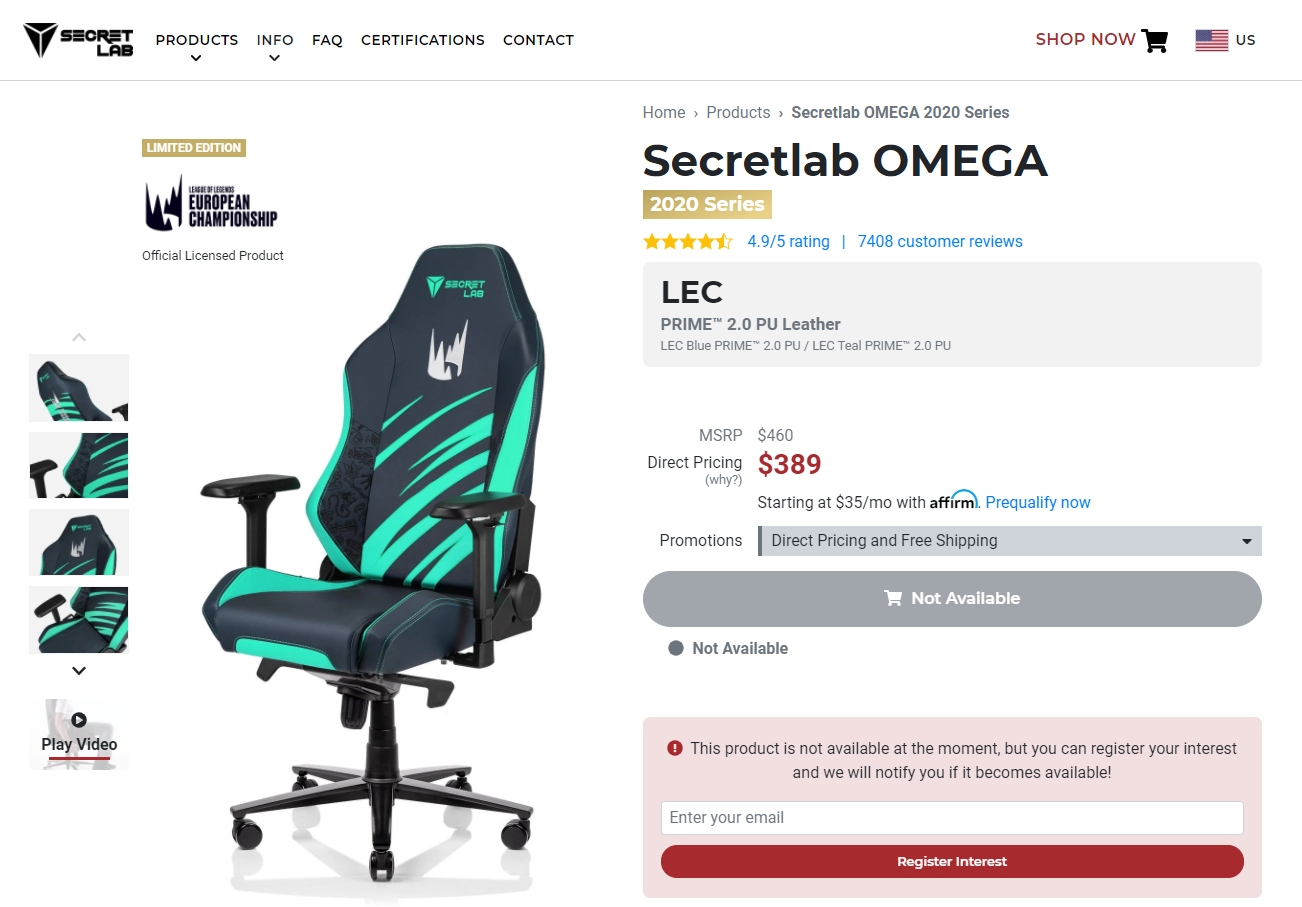Open the Promotions dropdown

[1010, 541]
